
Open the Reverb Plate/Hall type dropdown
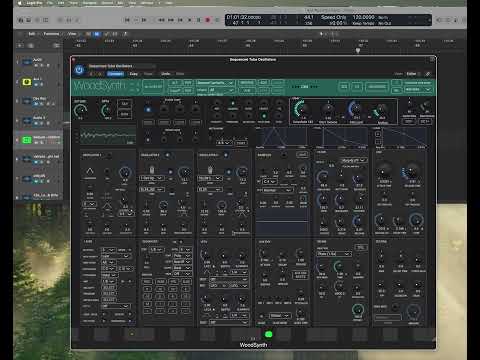tap(333, 254)
